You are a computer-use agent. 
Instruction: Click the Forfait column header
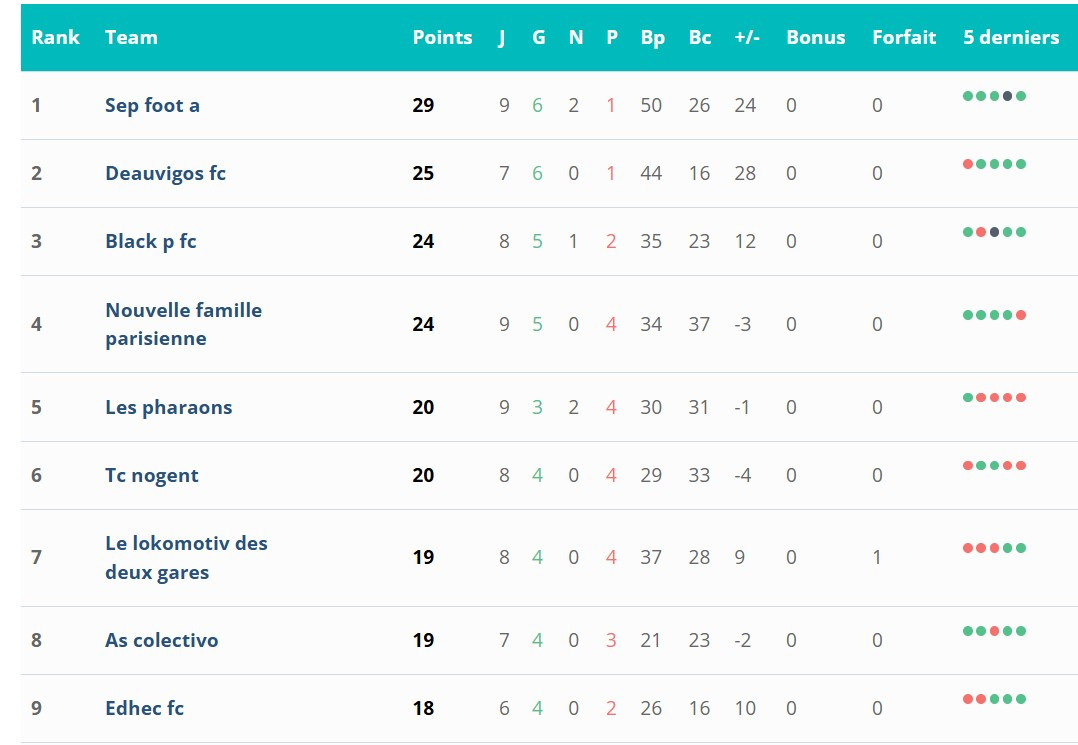[904, 37]
